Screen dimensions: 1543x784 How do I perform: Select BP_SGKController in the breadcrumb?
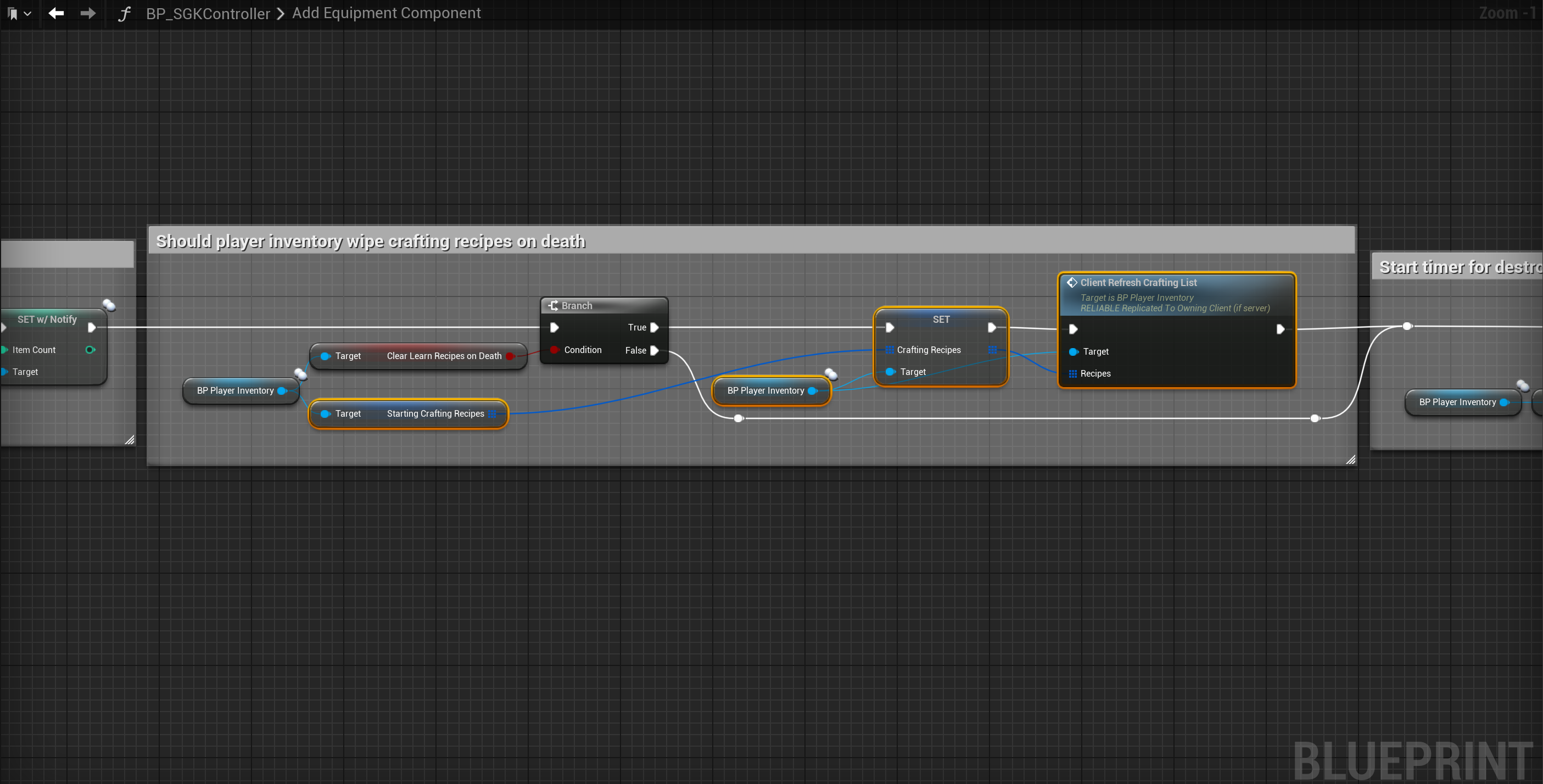click(x=208, y=14)
